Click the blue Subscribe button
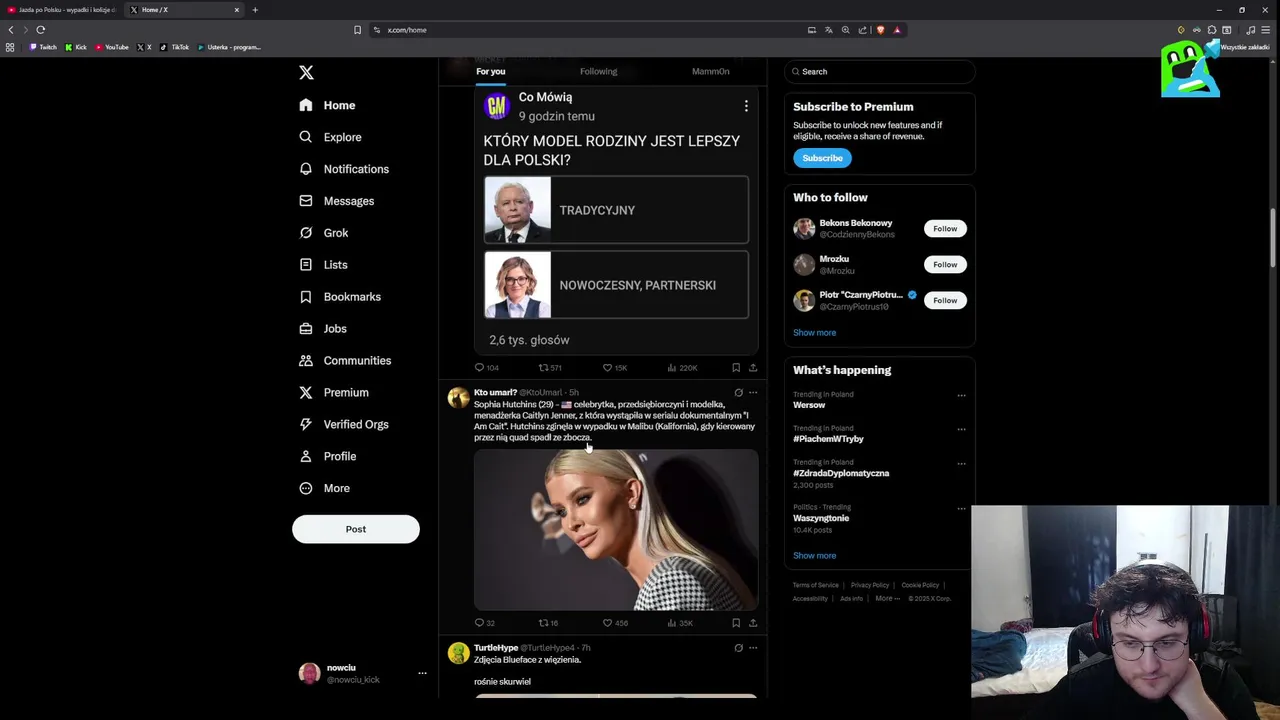The width and height of the screenshot is (1280, 720). (822, 158)
